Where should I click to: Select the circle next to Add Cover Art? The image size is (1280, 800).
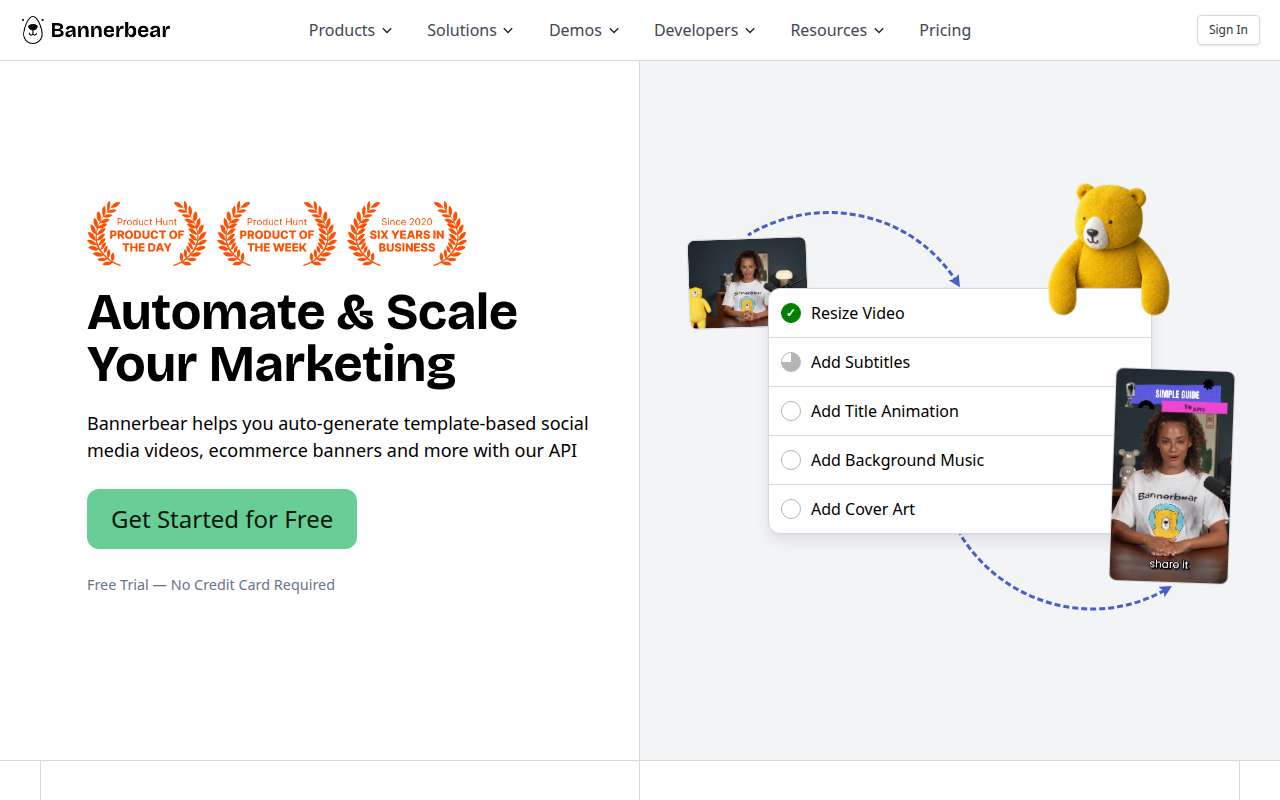[x=791, y=509]
